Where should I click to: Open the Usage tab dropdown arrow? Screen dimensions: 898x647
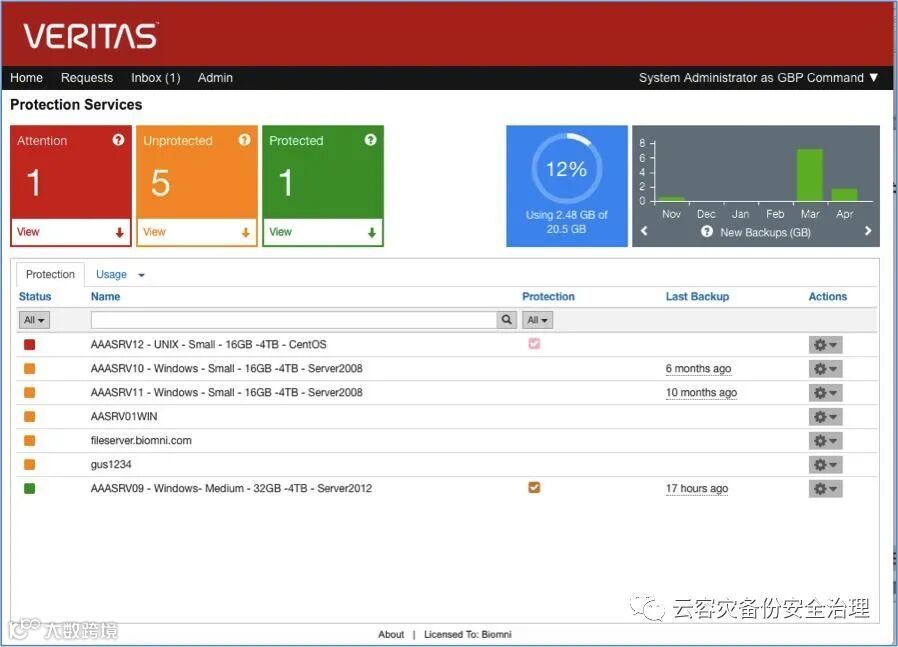141,275
